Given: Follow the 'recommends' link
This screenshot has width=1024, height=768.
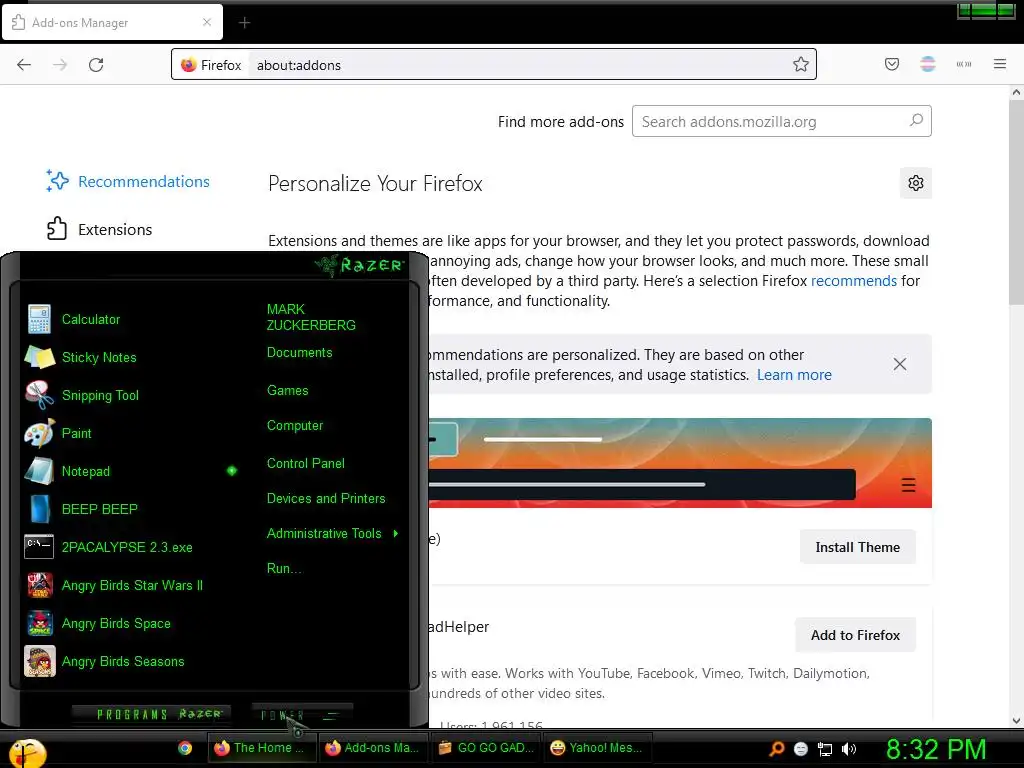Looking at the screenshot, I should click(854, 281).
